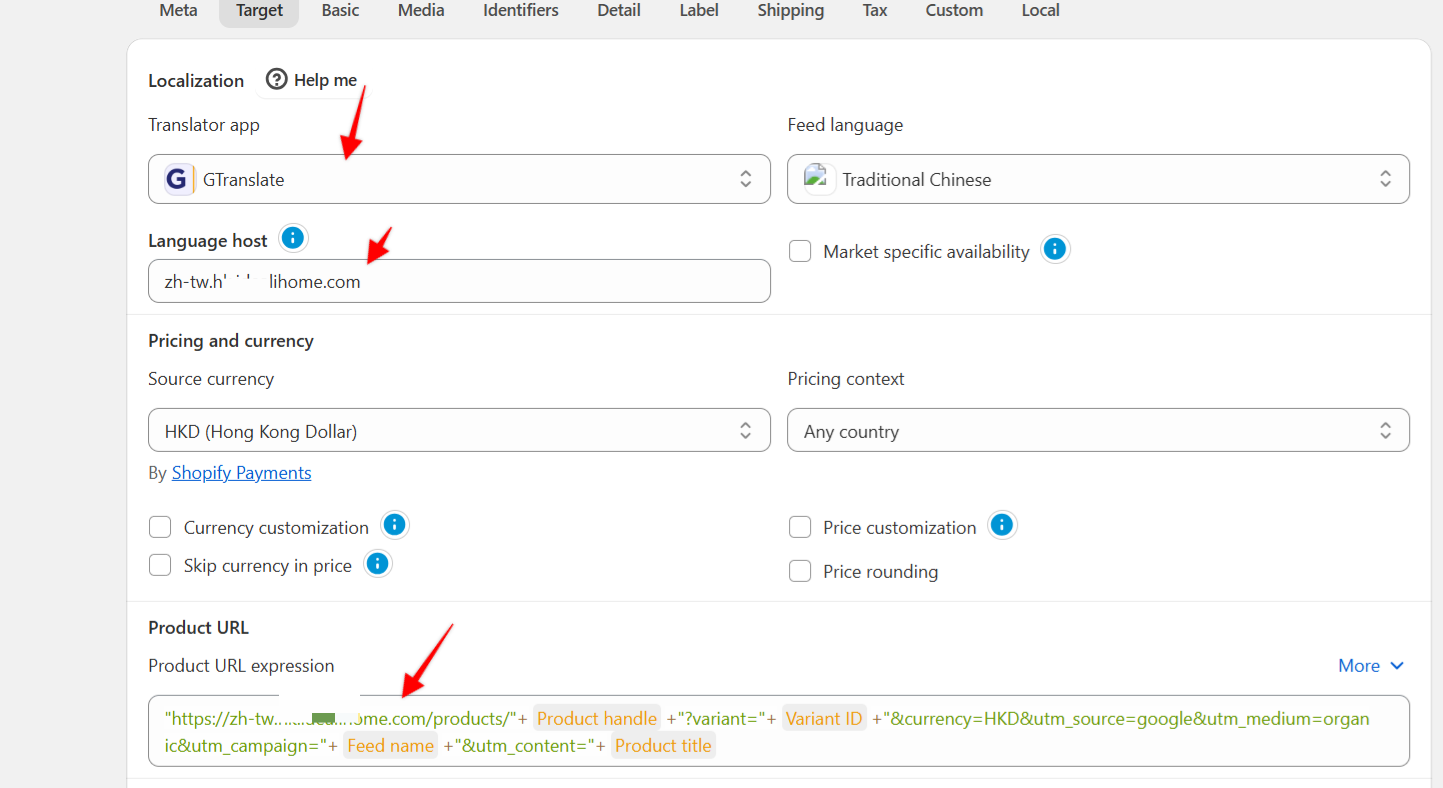Image resolution: width=1443 pixels, height=788 pixels.
Task: Open the Source currency HKD dropdown
Action: pos(459,431)
